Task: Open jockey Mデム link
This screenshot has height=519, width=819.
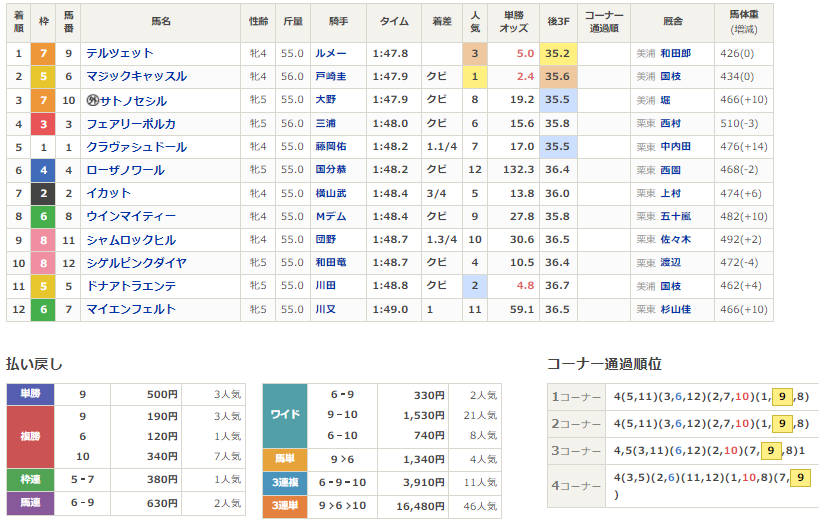Action: click(331, 216)
